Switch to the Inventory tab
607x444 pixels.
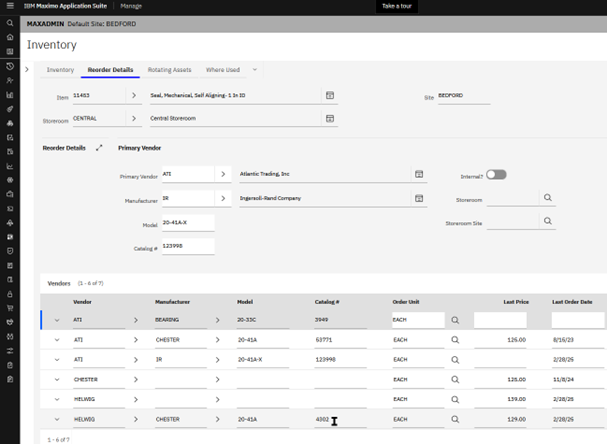click(60, 70)
